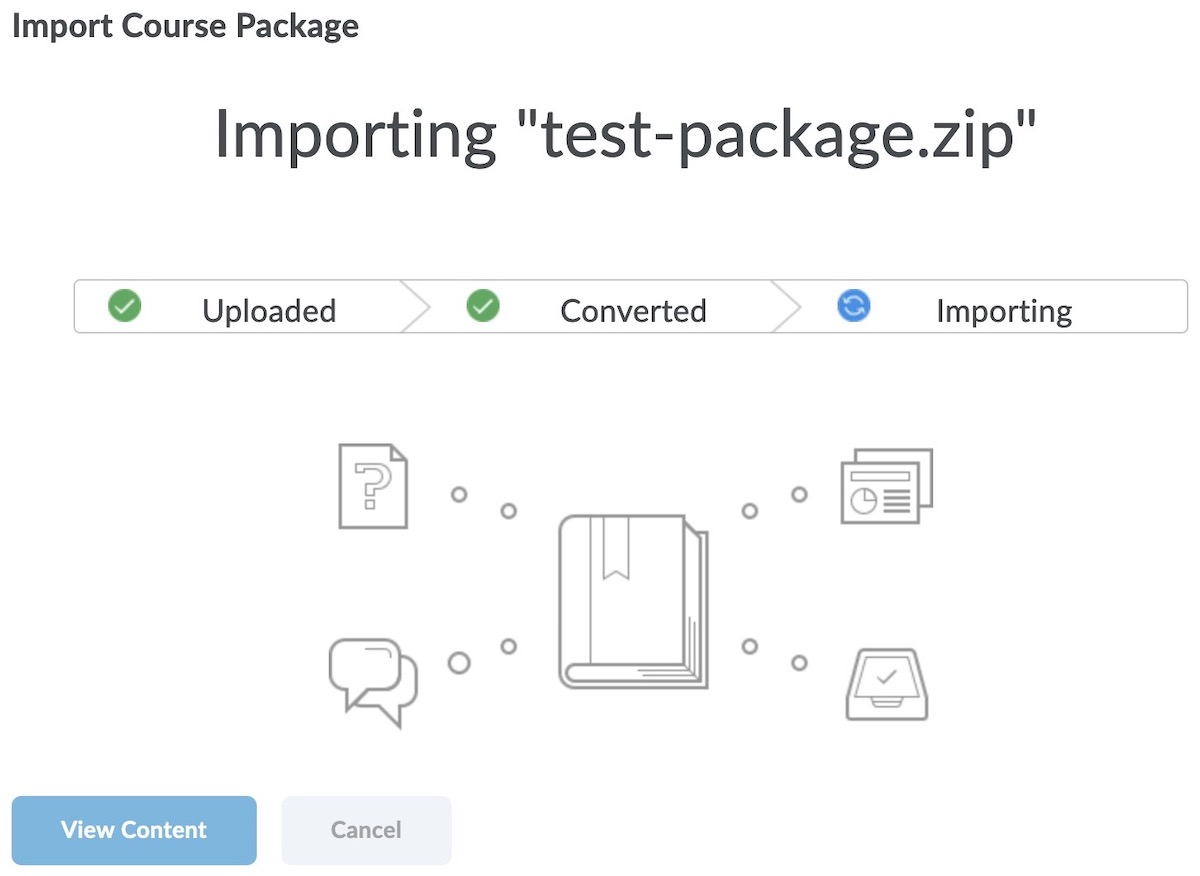Cancel the course package import
The width and height of the screenshot is (1200, 876).
[366, 830]
